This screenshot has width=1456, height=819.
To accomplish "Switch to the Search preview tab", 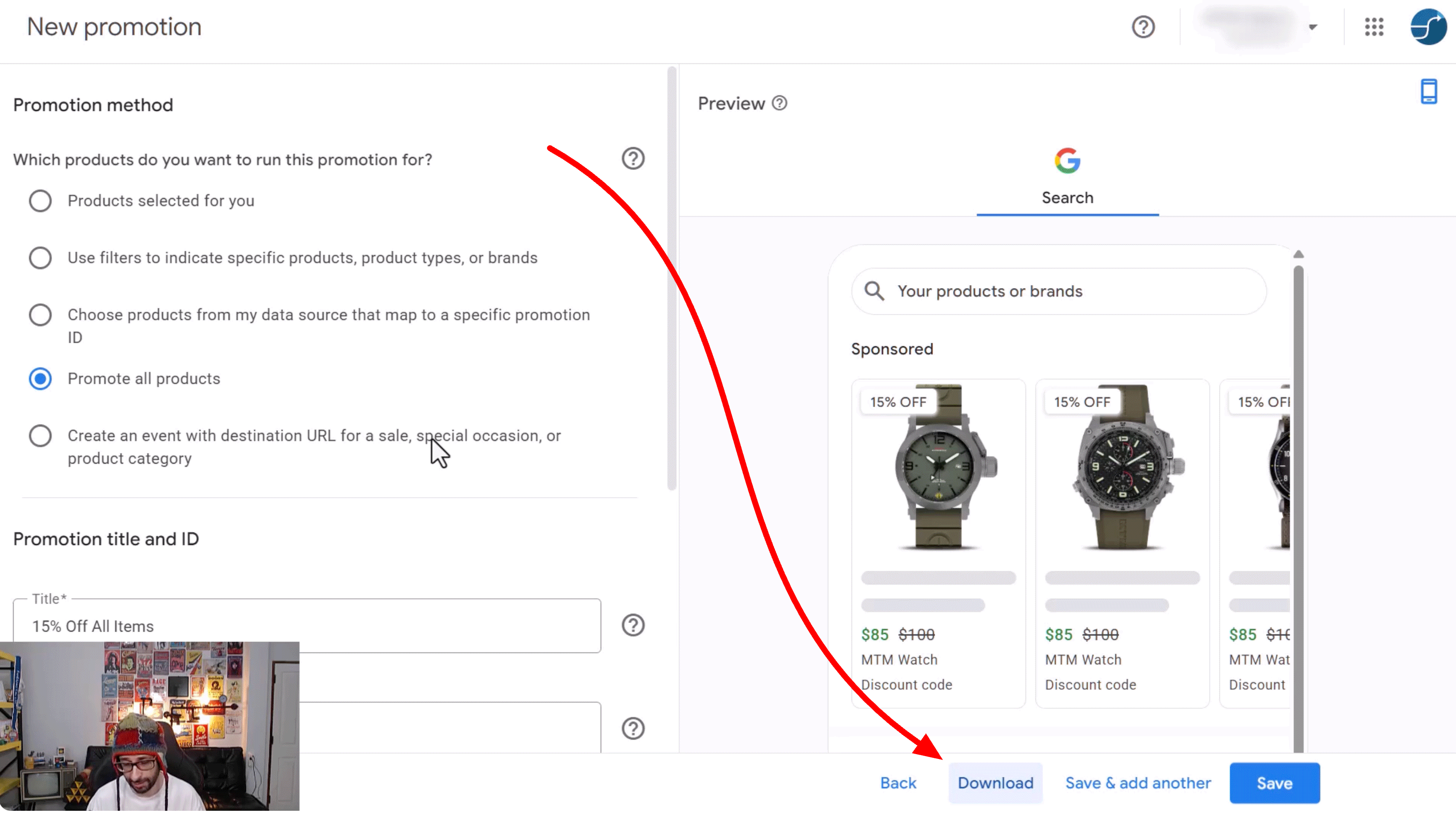I will click(x=1067, y=197).
